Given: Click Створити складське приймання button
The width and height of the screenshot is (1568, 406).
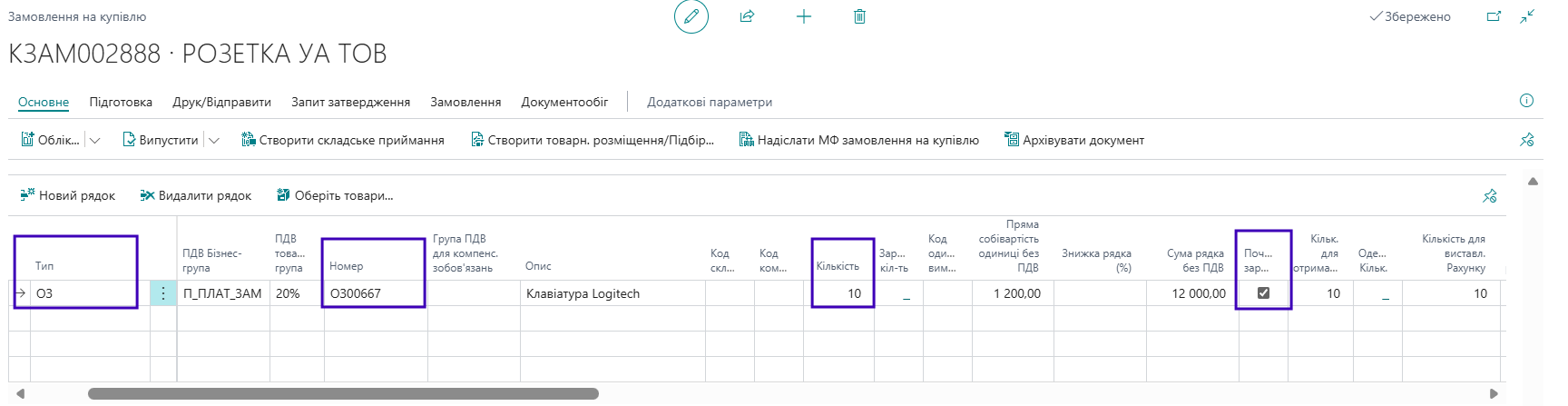Looking at the screenshot, I should (x=343, y=140).
